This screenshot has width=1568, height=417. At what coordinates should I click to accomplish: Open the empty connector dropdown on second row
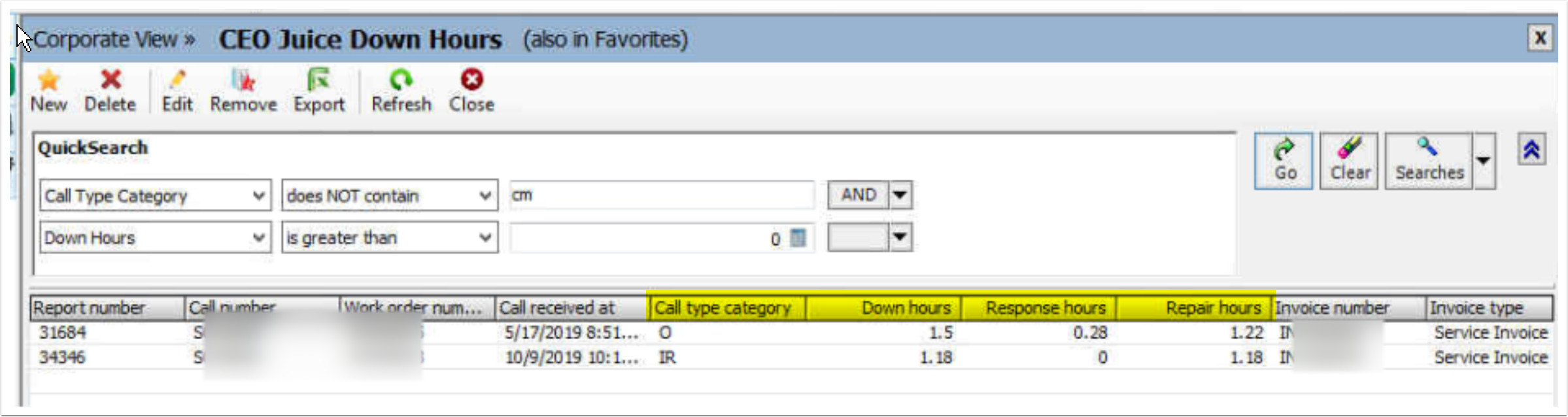(900, 237)
